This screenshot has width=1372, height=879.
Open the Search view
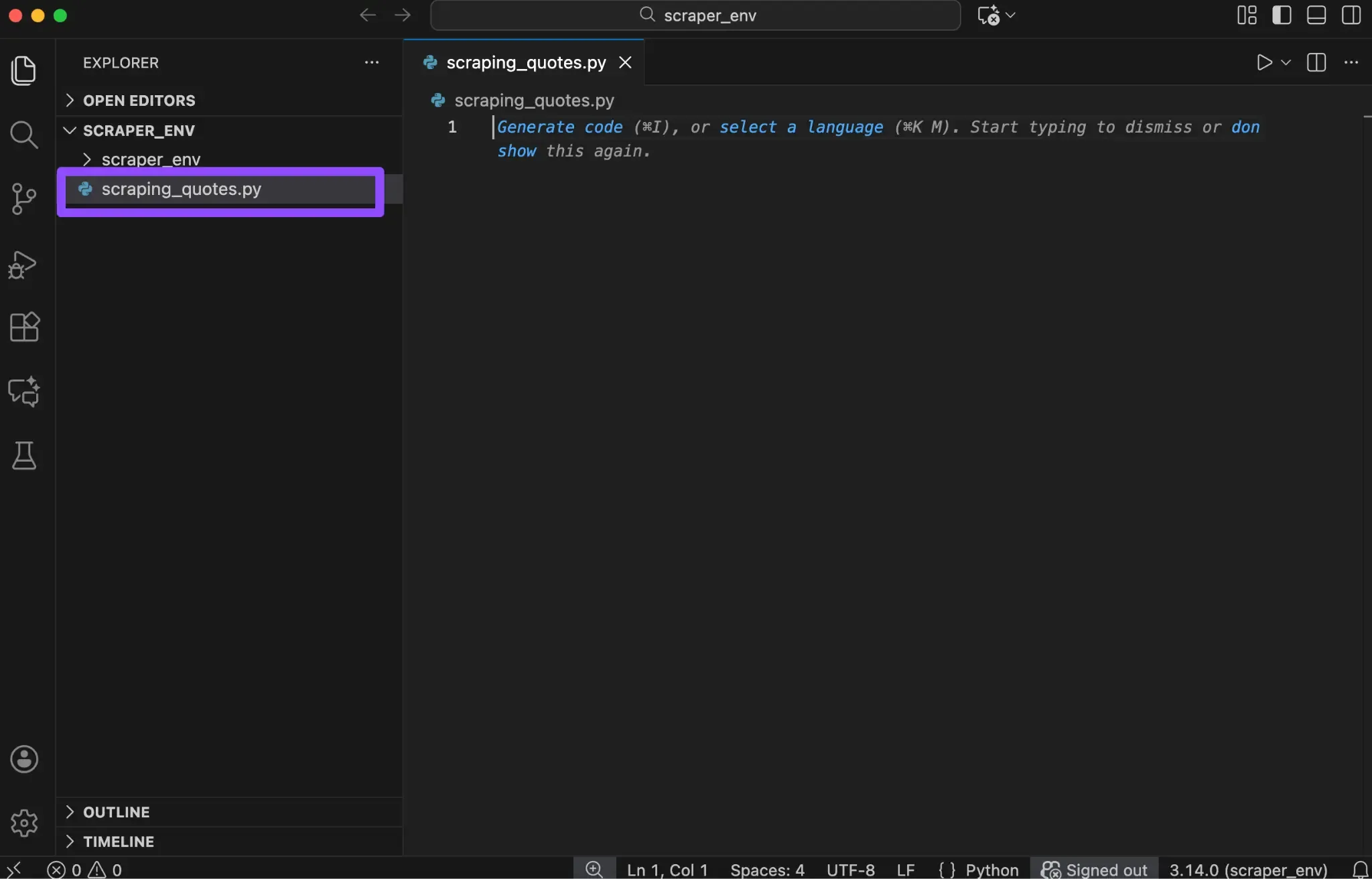point(25,134)
